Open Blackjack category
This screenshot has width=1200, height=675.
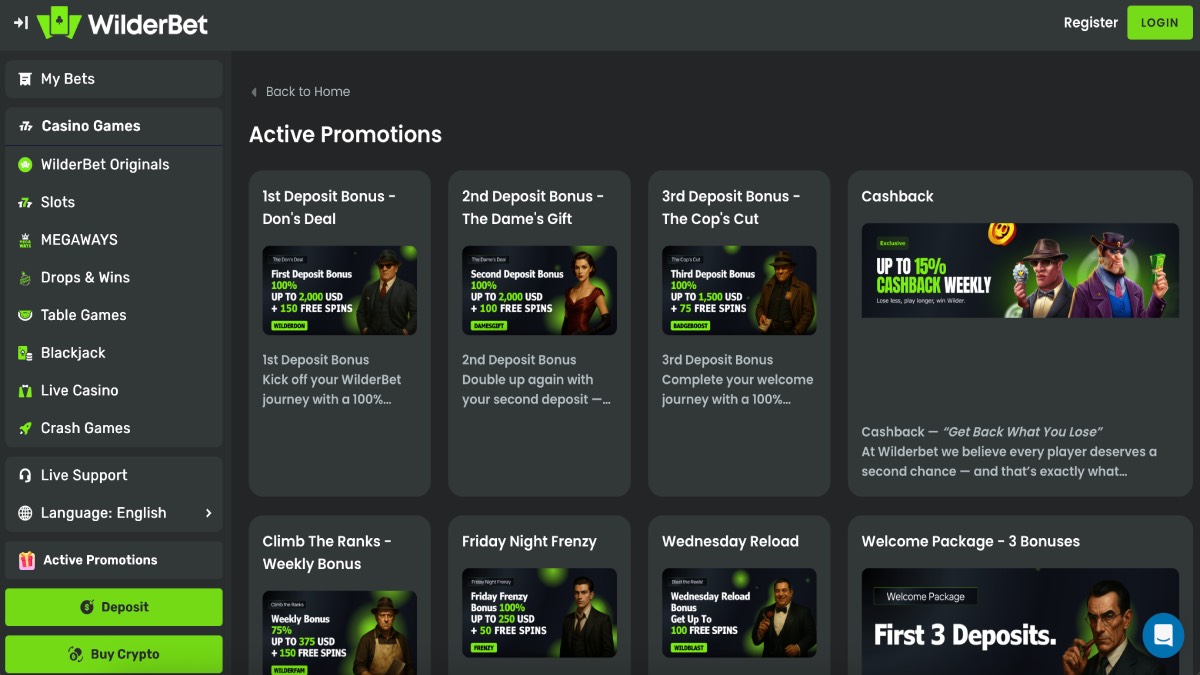point(73,353)
